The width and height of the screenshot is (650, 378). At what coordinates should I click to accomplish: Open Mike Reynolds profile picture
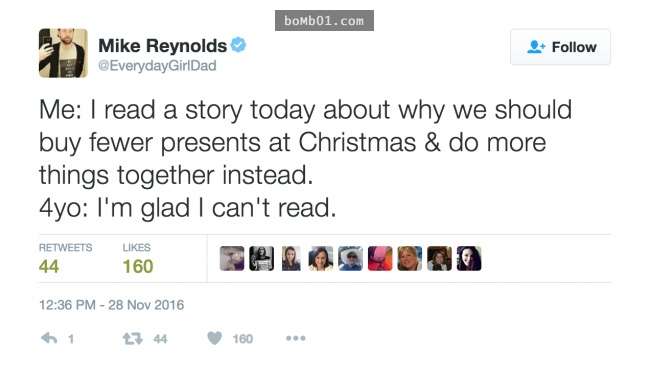[x=63, y=53]
